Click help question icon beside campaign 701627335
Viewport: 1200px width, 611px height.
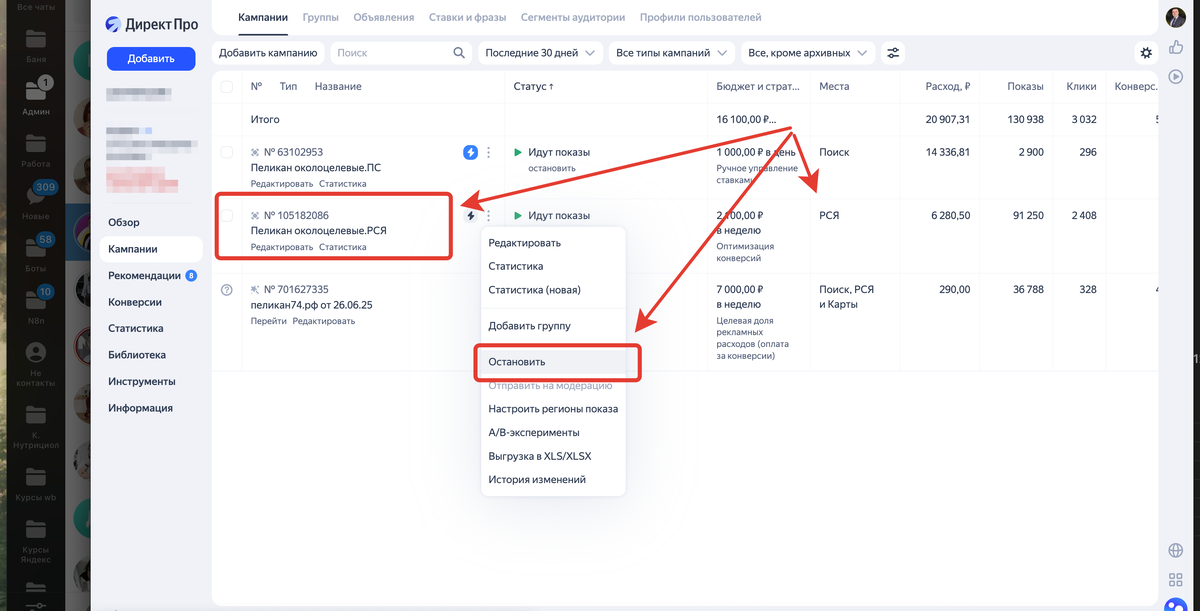click(x=226, y=290)
